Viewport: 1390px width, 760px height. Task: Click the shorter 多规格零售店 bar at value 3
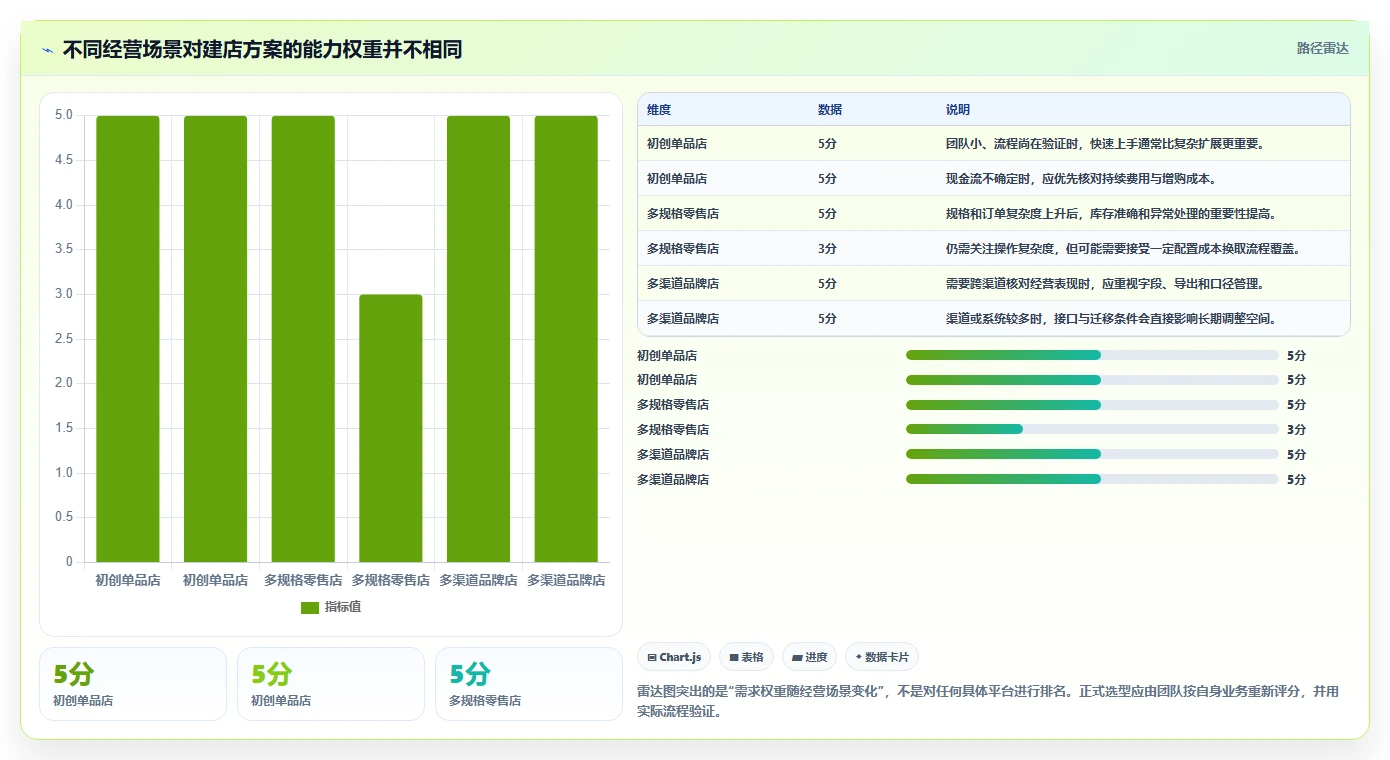tap(391, 428)
